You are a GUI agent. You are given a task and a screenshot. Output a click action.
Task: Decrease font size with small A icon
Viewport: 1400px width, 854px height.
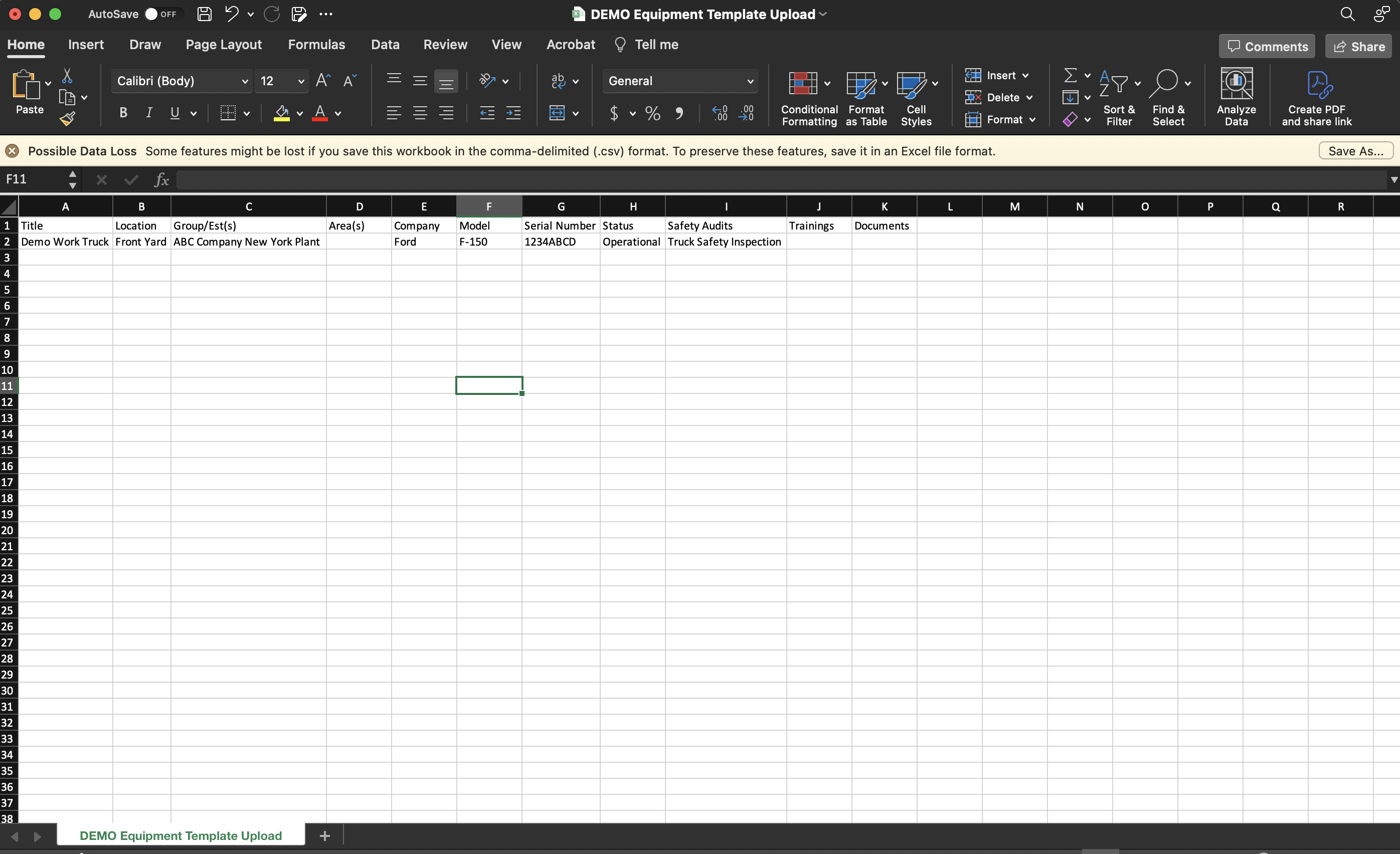tap(349, 81)
